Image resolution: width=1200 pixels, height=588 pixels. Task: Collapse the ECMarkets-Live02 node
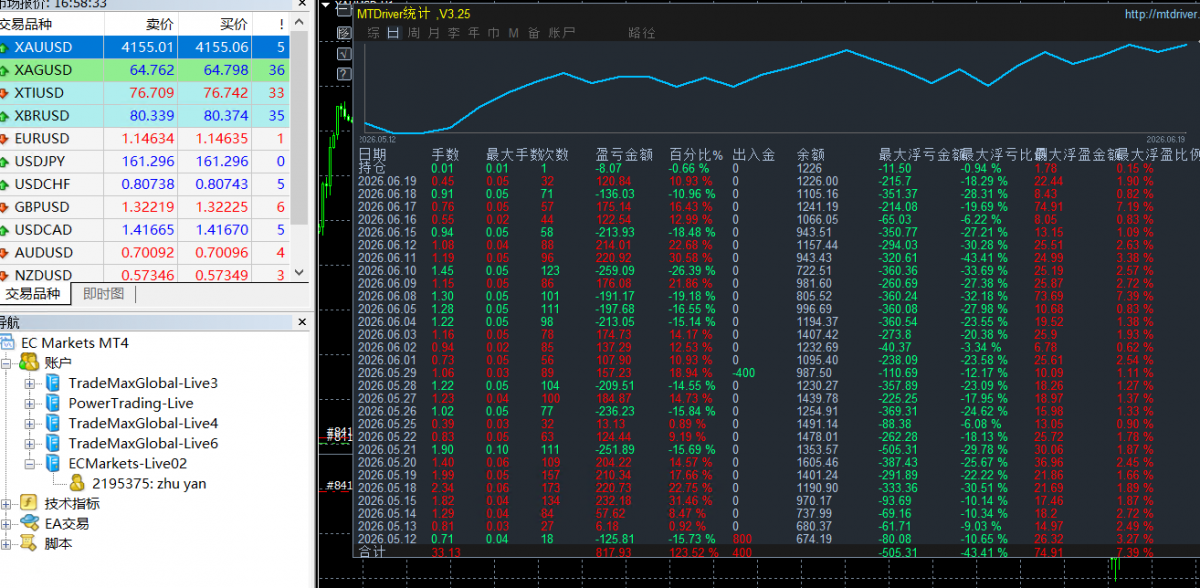coord(30,463)
